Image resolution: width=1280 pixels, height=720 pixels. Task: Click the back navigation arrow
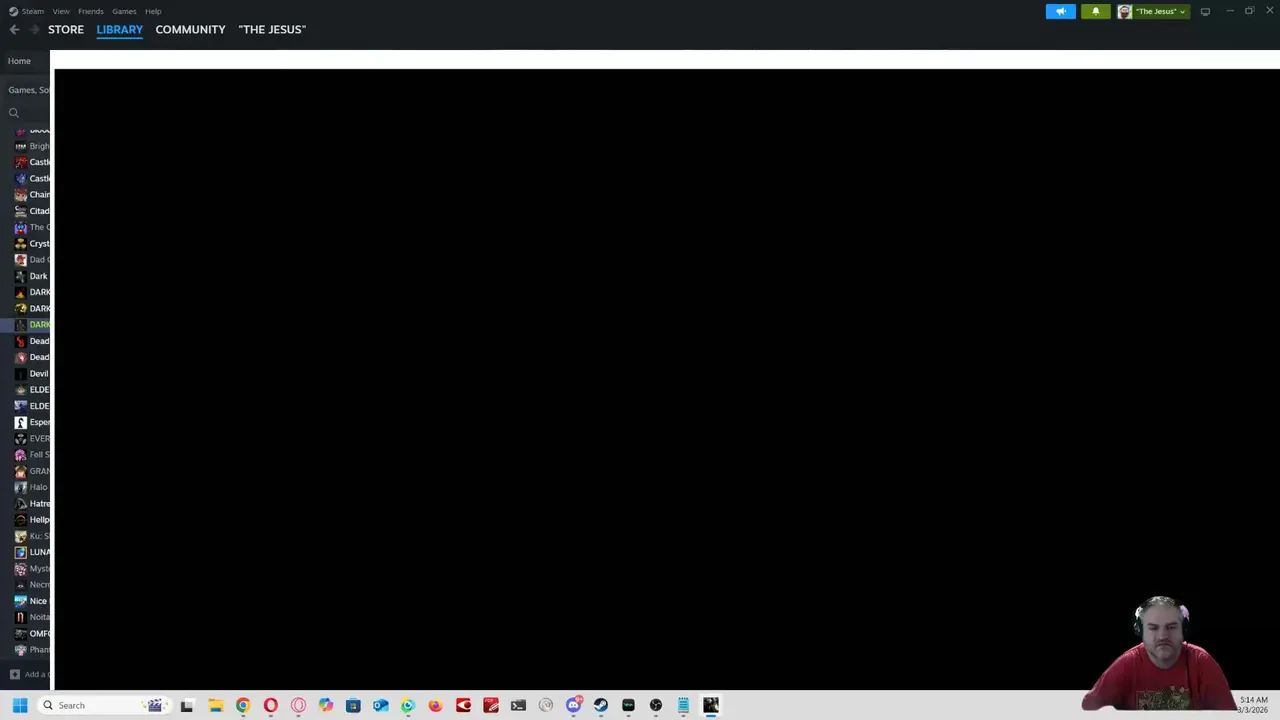[14, 29]
